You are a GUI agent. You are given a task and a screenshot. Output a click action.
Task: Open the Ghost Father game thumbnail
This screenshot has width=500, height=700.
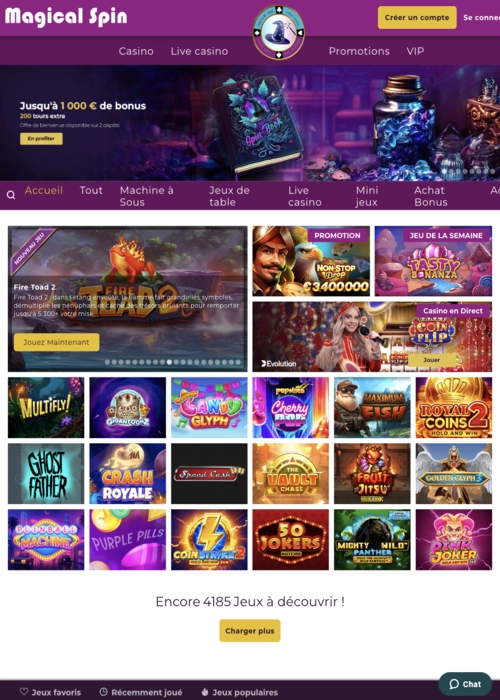(x=46, y=474)
